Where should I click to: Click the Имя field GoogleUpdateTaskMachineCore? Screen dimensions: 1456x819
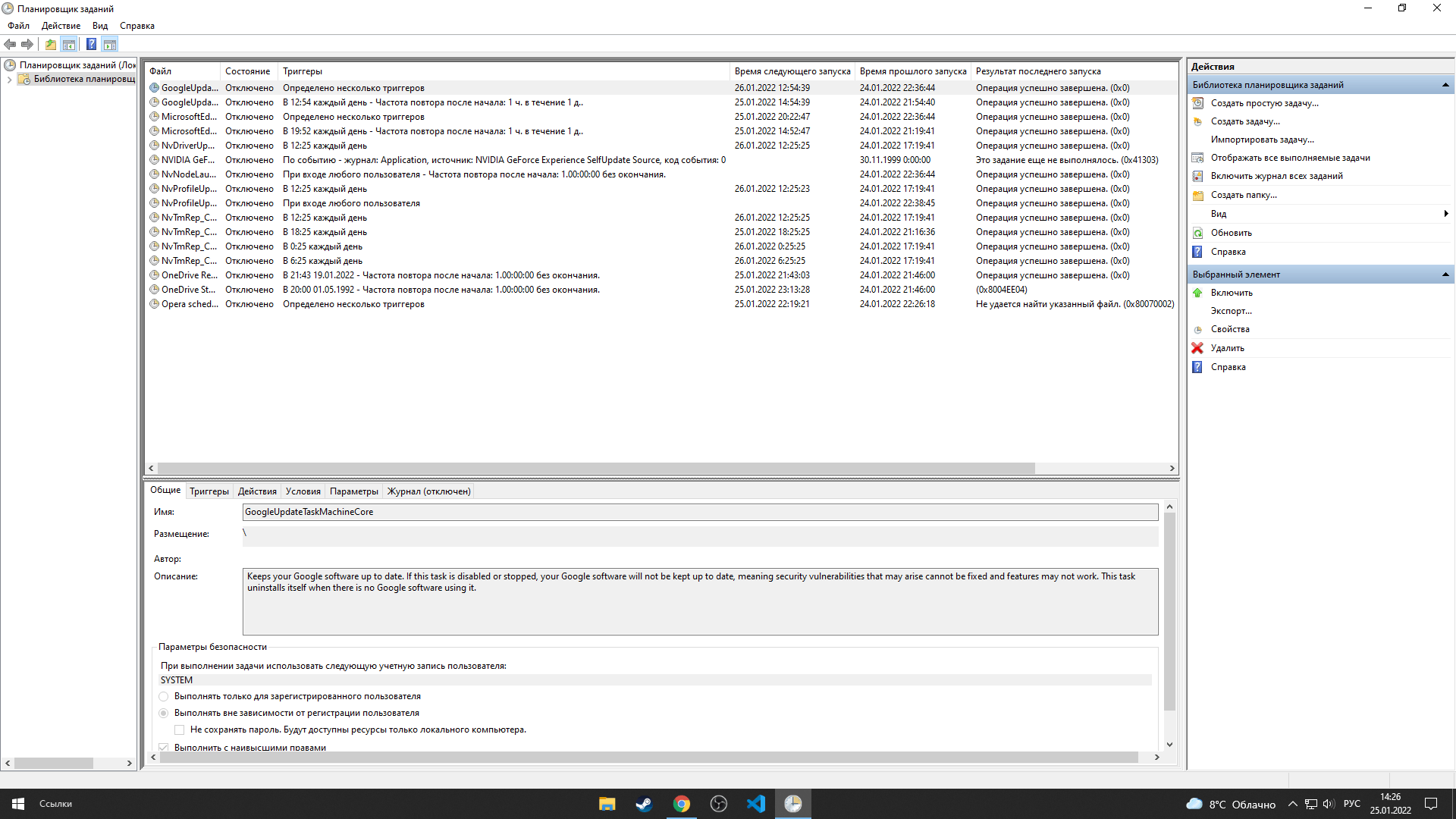pyautogui.click(x=700, y=512)
